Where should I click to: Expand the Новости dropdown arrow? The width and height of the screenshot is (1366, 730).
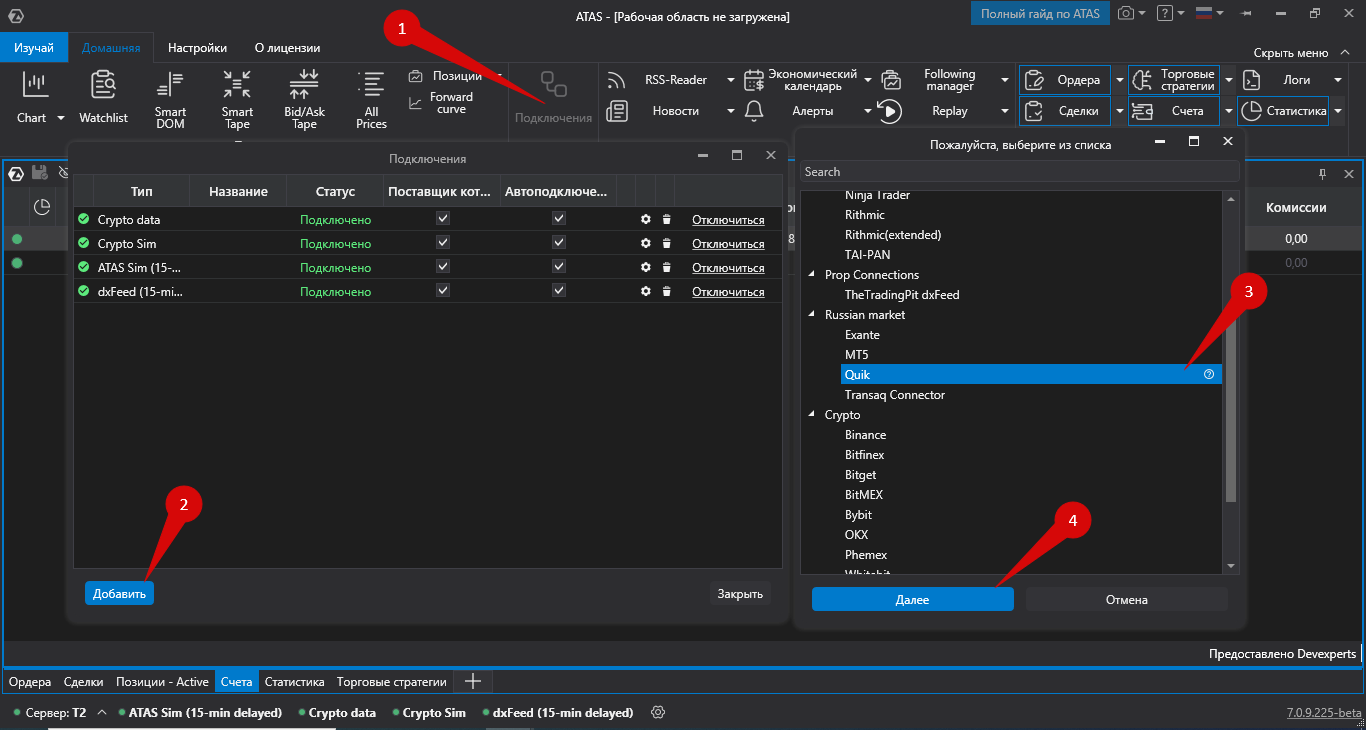click(x=731, y=111)
